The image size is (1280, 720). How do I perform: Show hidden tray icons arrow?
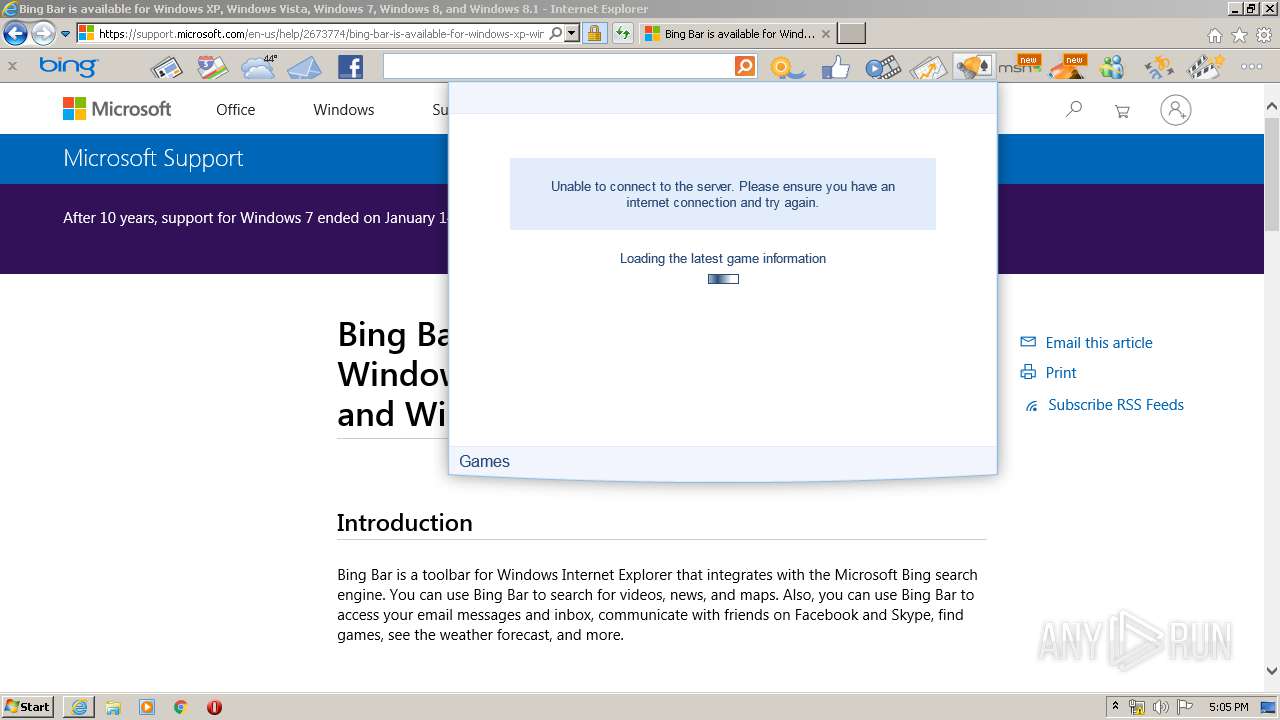pos(1115,707)
